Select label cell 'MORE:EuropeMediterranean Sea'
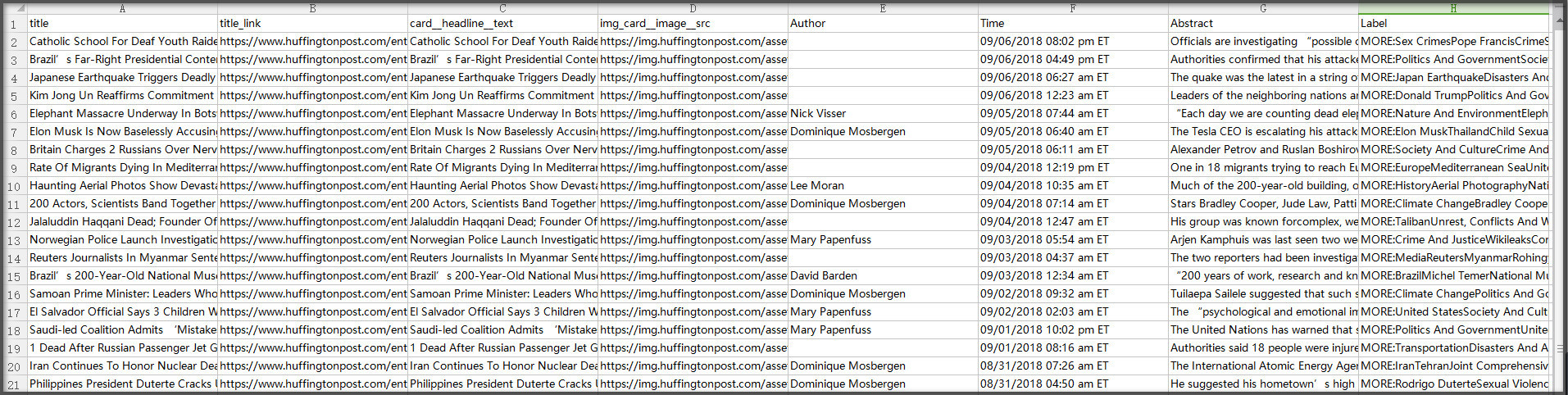Screen dimensions: 1568x395 (x=1453, y=167)
